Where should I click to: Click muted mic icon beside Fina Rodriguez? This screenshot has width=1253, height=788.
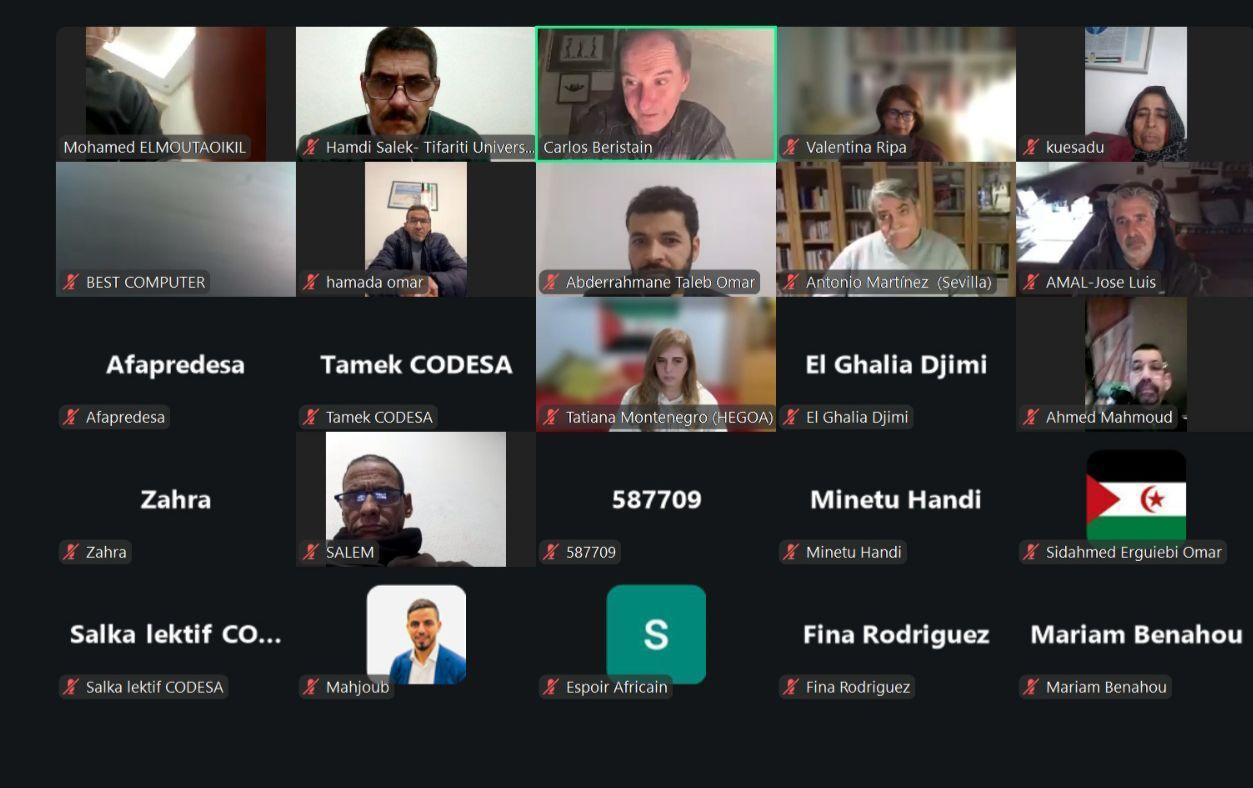tap(791, 687)
